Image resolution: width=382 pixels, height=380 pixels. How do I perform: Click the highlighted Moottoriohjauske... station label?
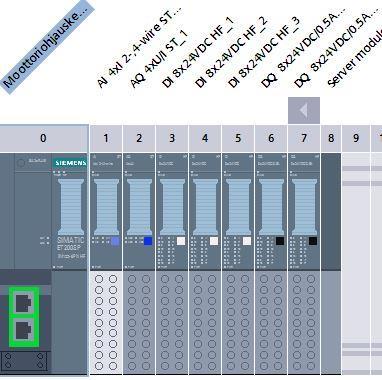coord(48,47)
